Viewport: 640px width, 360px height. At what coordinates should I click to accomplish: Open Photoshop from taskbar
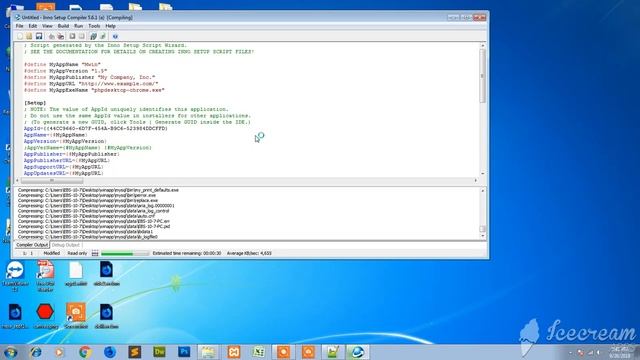click(x=184, y=352)
